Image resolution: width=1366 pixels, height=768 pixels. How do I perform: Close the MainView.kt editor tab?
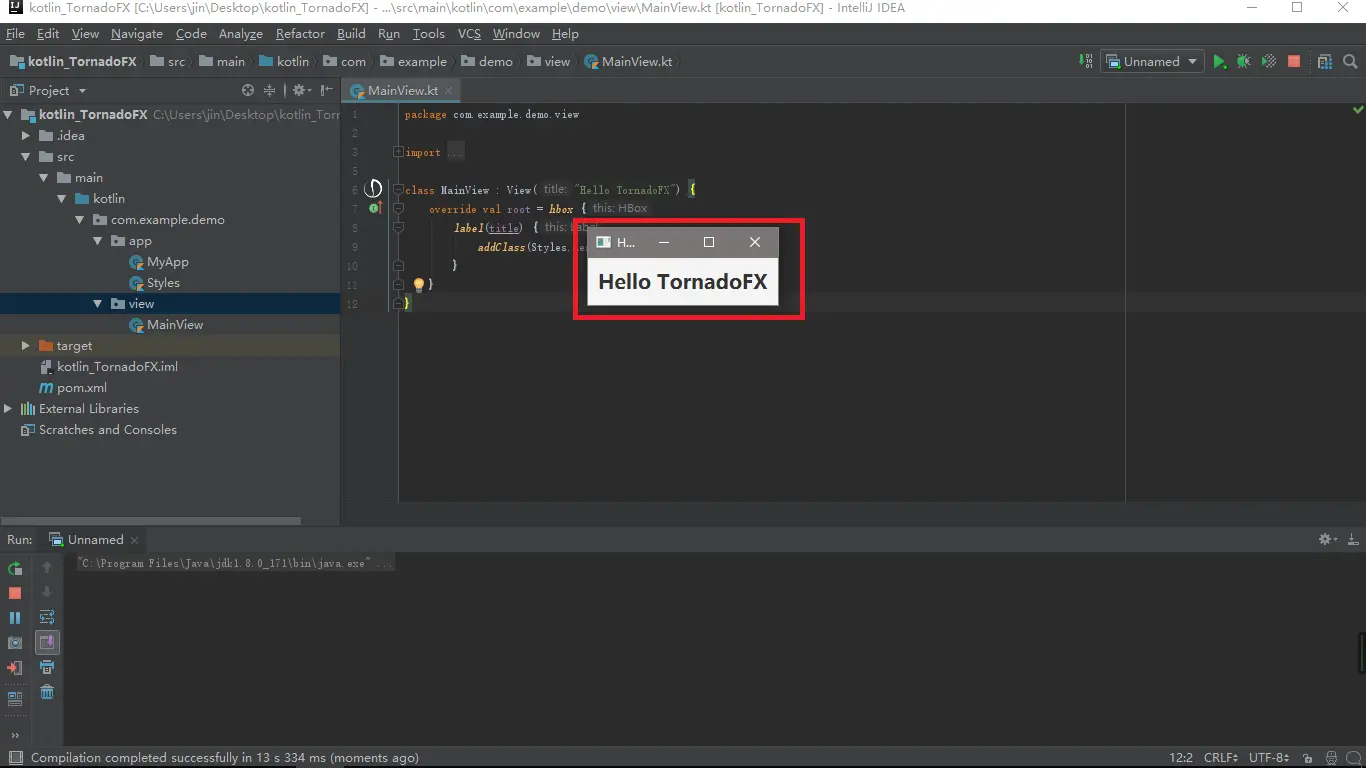tap(449, 90)
